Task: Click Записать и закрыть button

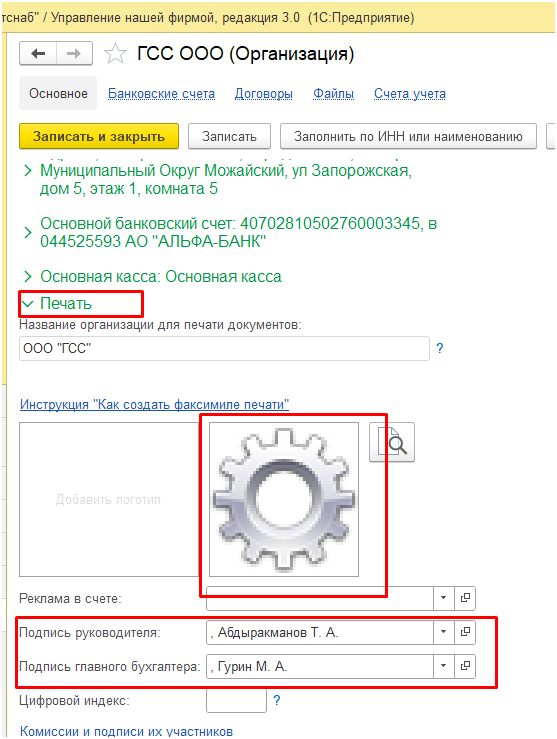Action: click(99, 136)
